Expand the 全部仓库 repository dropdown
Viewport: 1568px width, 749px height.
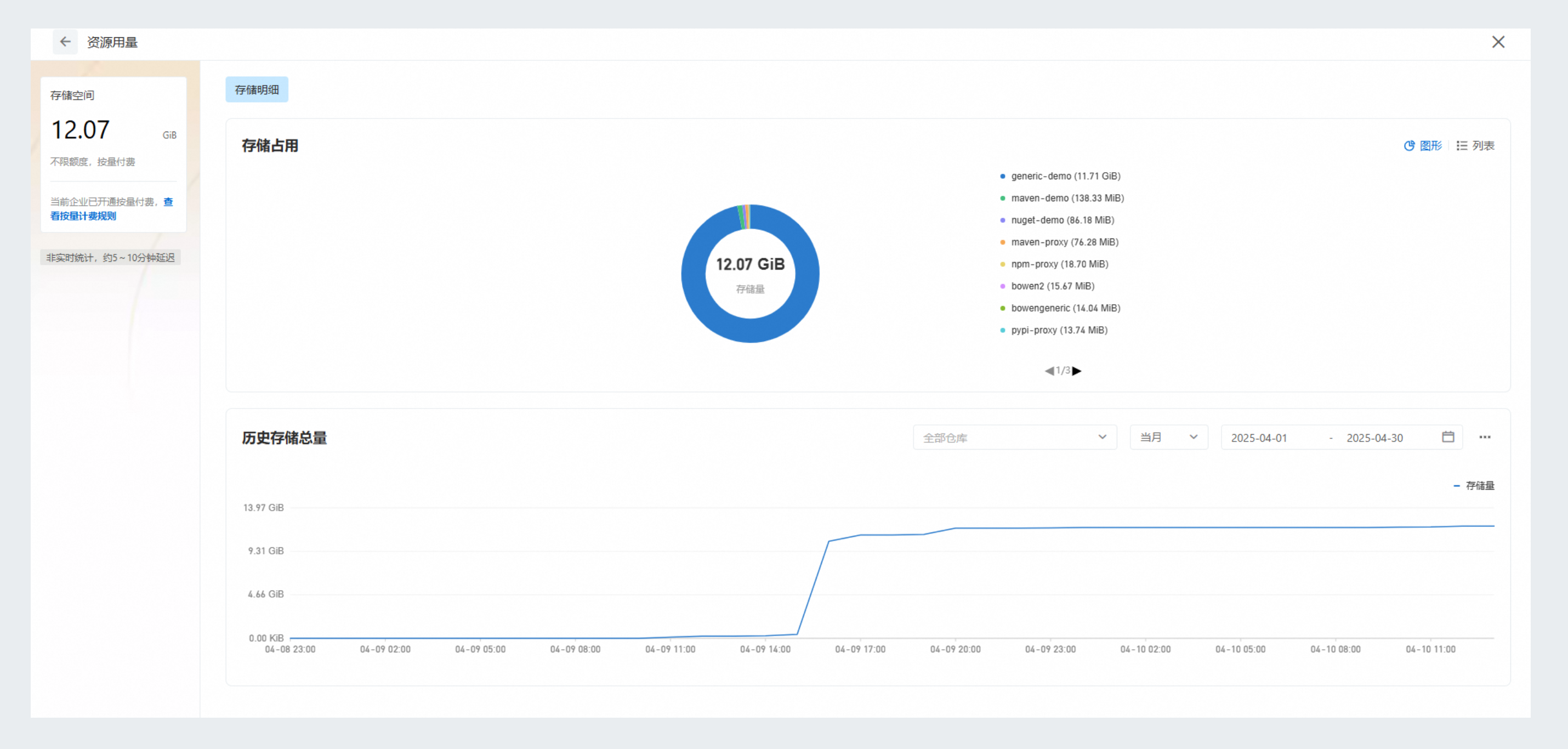tap(1014, 437)
